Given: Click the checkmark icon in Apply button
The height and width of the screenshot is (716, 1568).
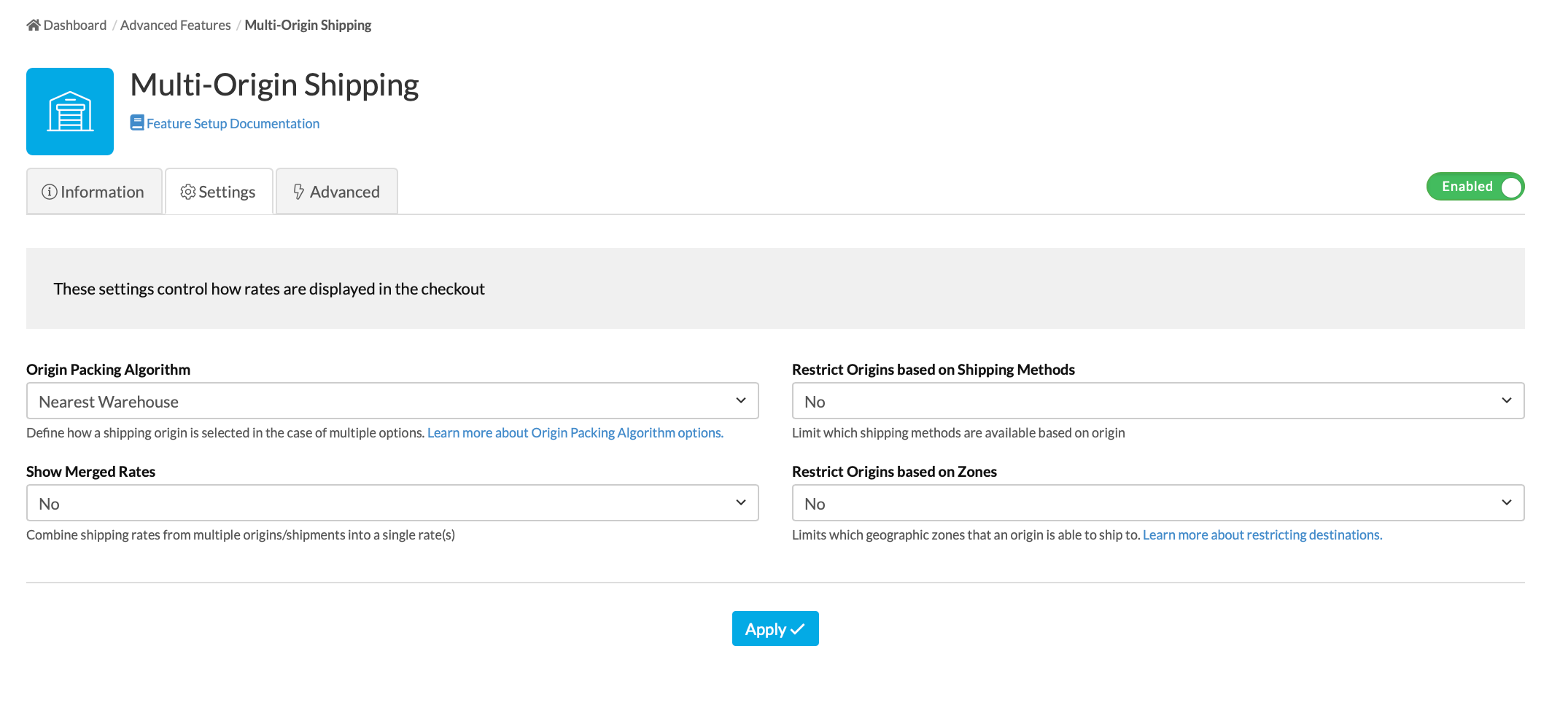Looking at the screenshot, I should pyautogui.click(x=798, y=629).
